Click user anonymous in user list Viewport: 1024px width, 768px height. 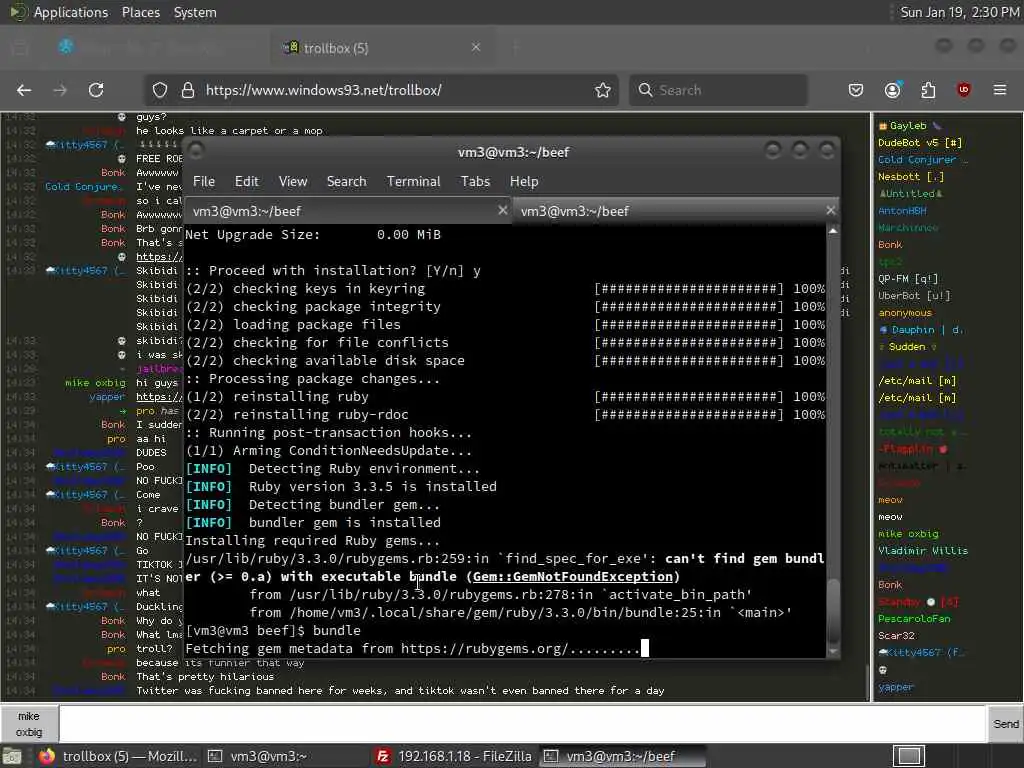coord(904,312)
